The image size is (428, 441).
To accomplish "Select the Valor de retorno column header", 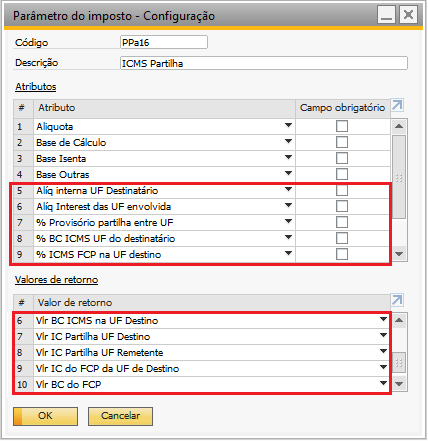I will (x=212, y=303).
